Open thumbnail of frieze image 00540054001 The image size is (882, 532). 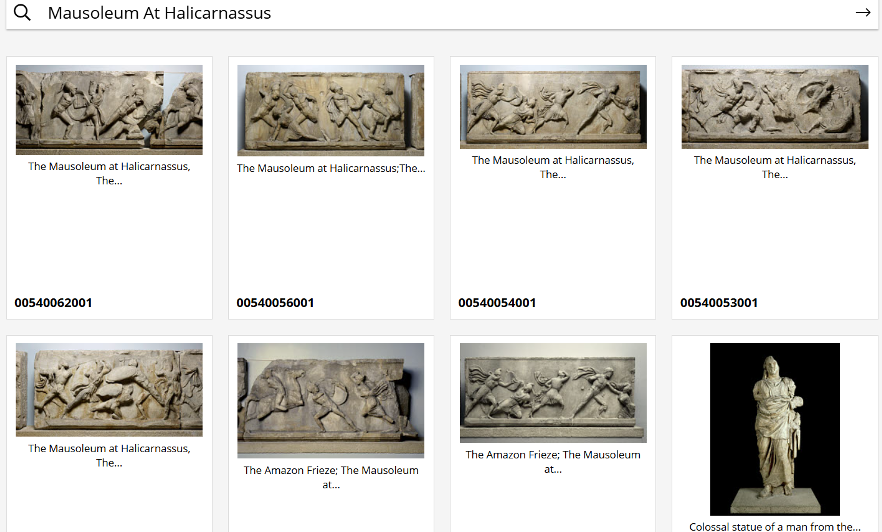[x=554, y=107]
